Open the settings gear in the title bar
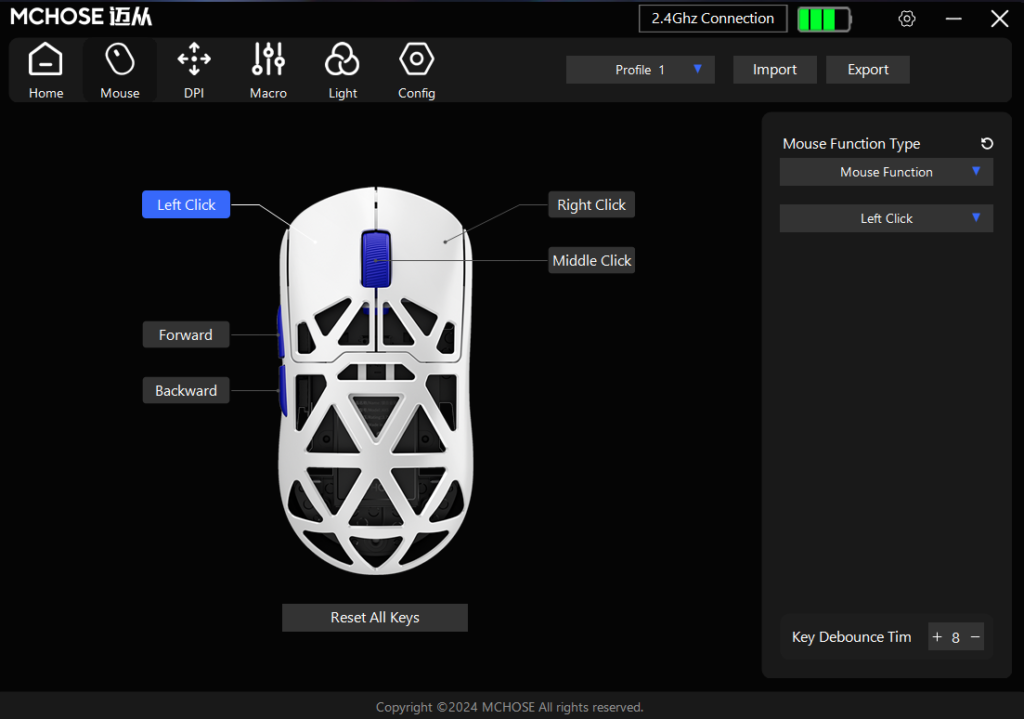The width and height of the screenshot is (1024, 719). pyautogui.click(x=906, y=18)
